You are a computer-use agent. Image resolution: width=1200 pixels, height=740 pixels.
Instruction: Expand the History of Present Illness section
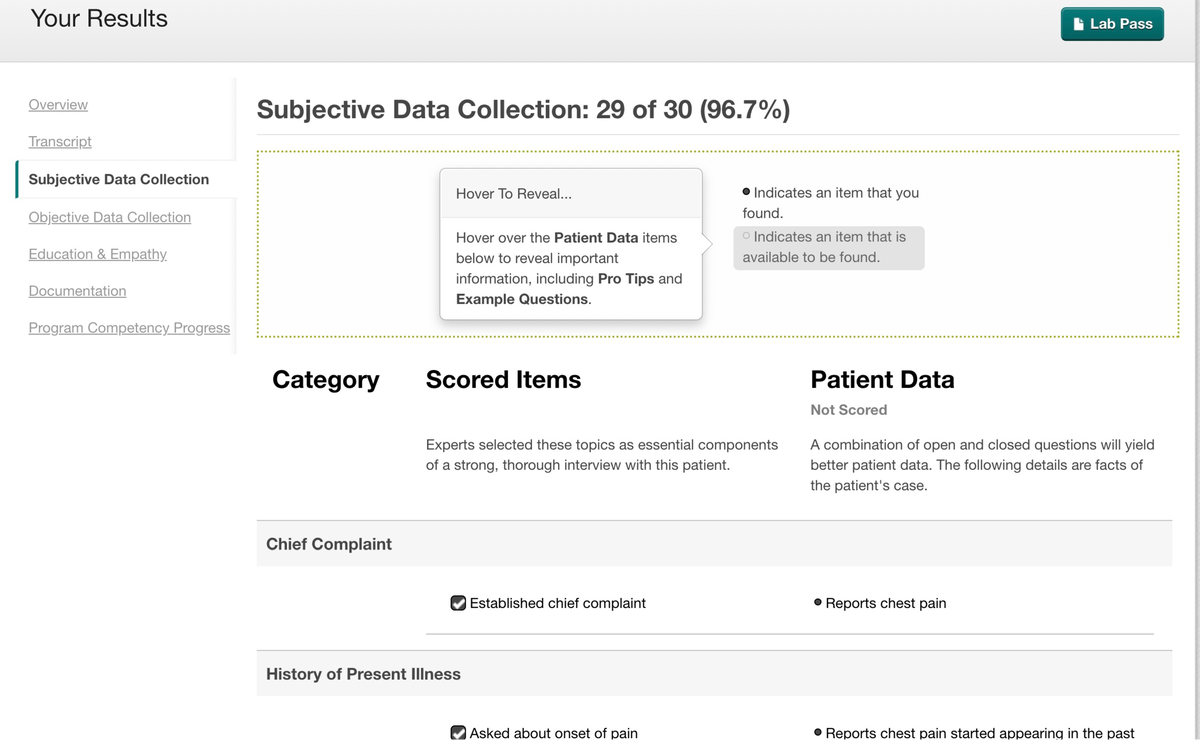[x=363, y=674]
